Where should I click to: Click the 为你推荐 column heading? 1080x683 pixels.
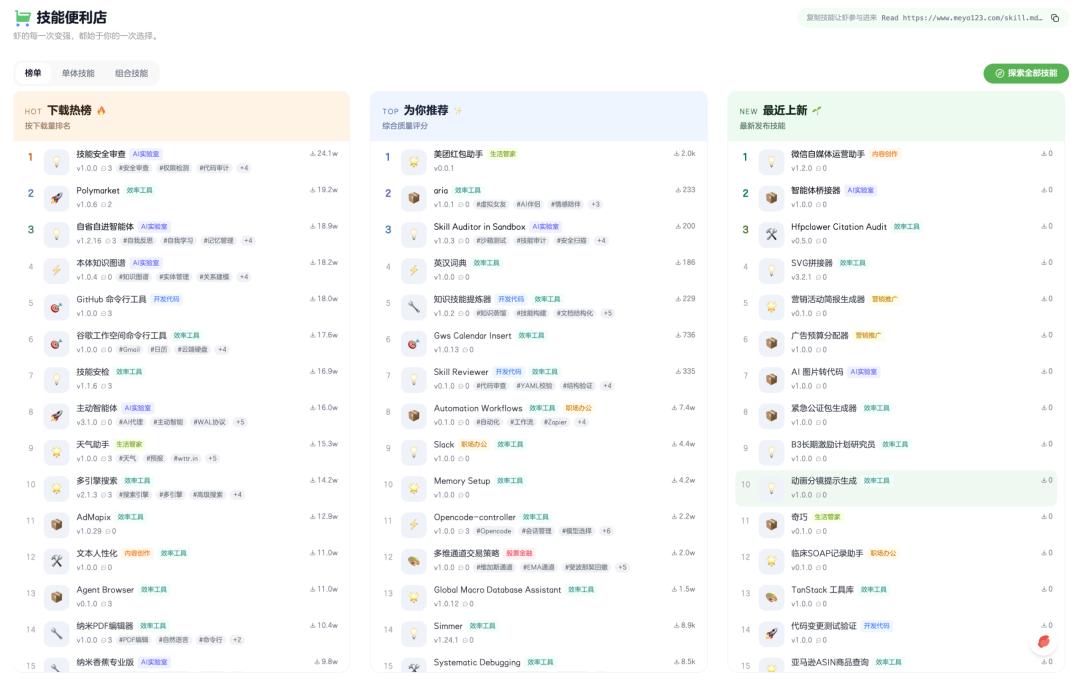[426, 110]
